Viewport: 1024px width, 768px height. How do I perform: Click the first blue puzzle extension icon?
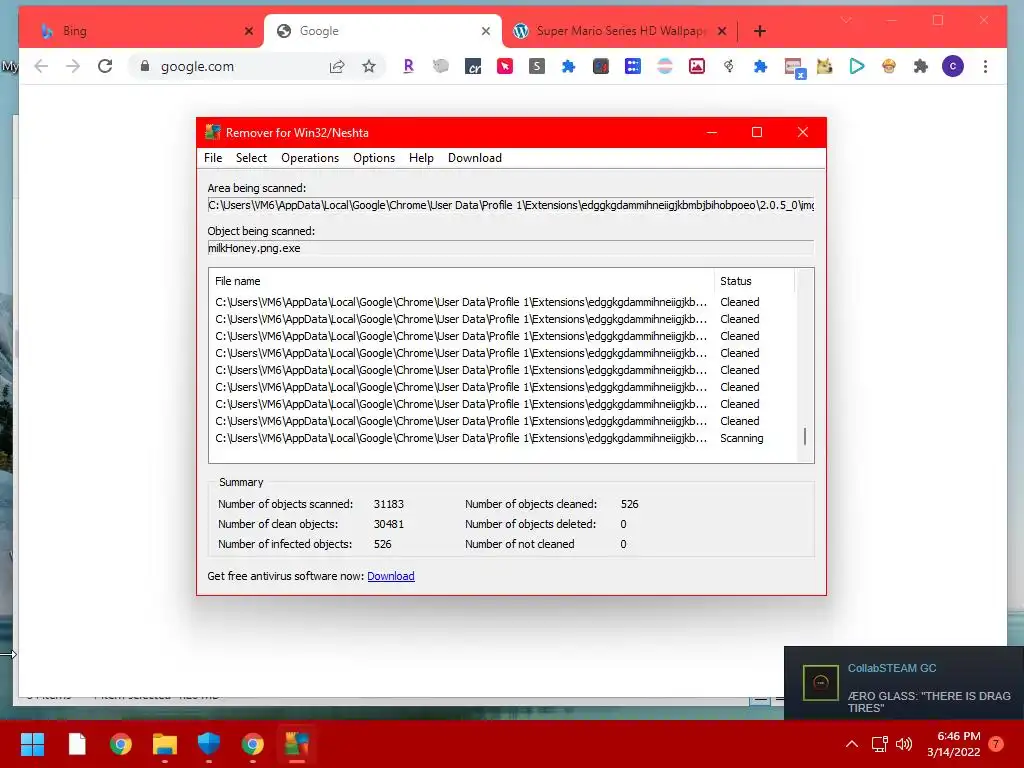point(569,66)
